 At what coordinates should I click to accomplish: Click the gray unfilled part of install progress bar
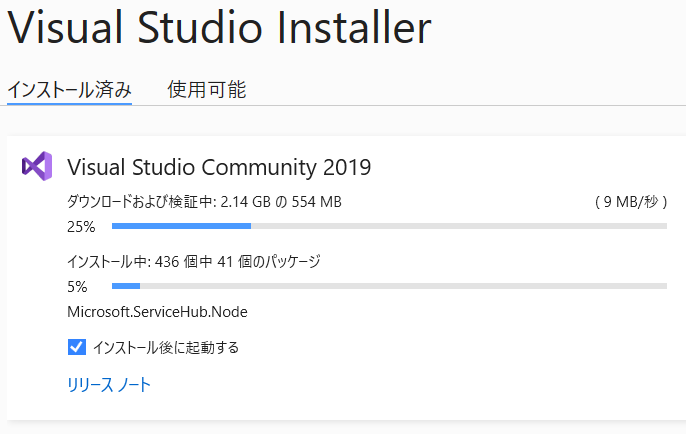pos(403,286)
